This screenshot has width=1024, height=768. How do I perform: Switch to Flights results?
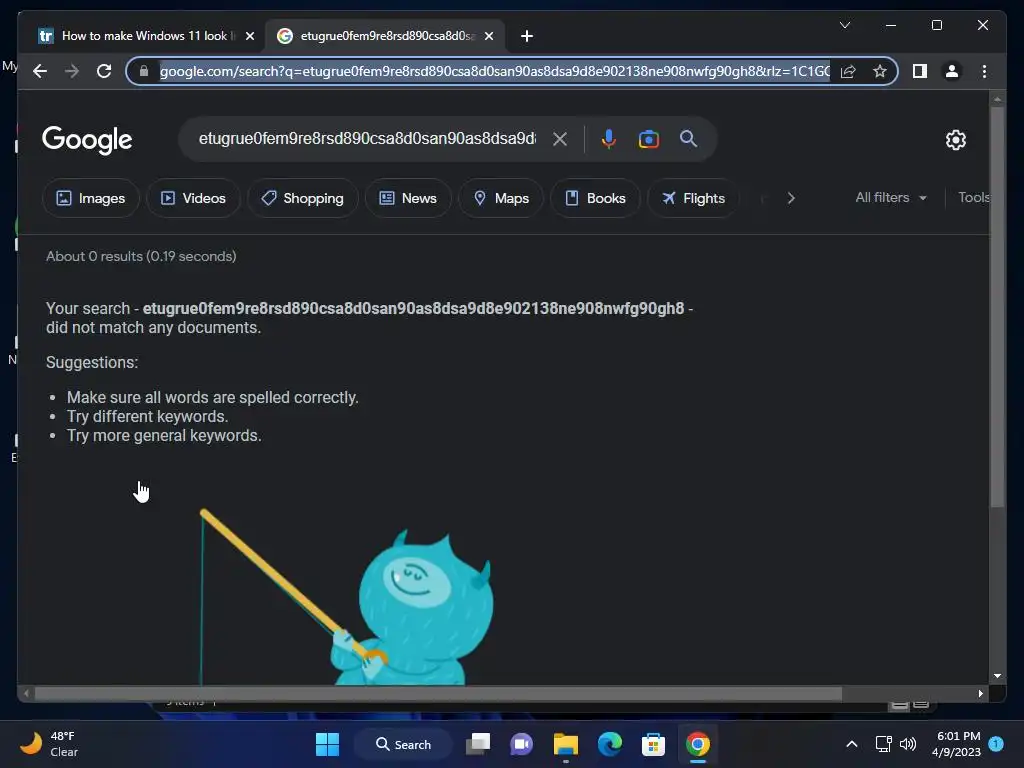(693, 198)
